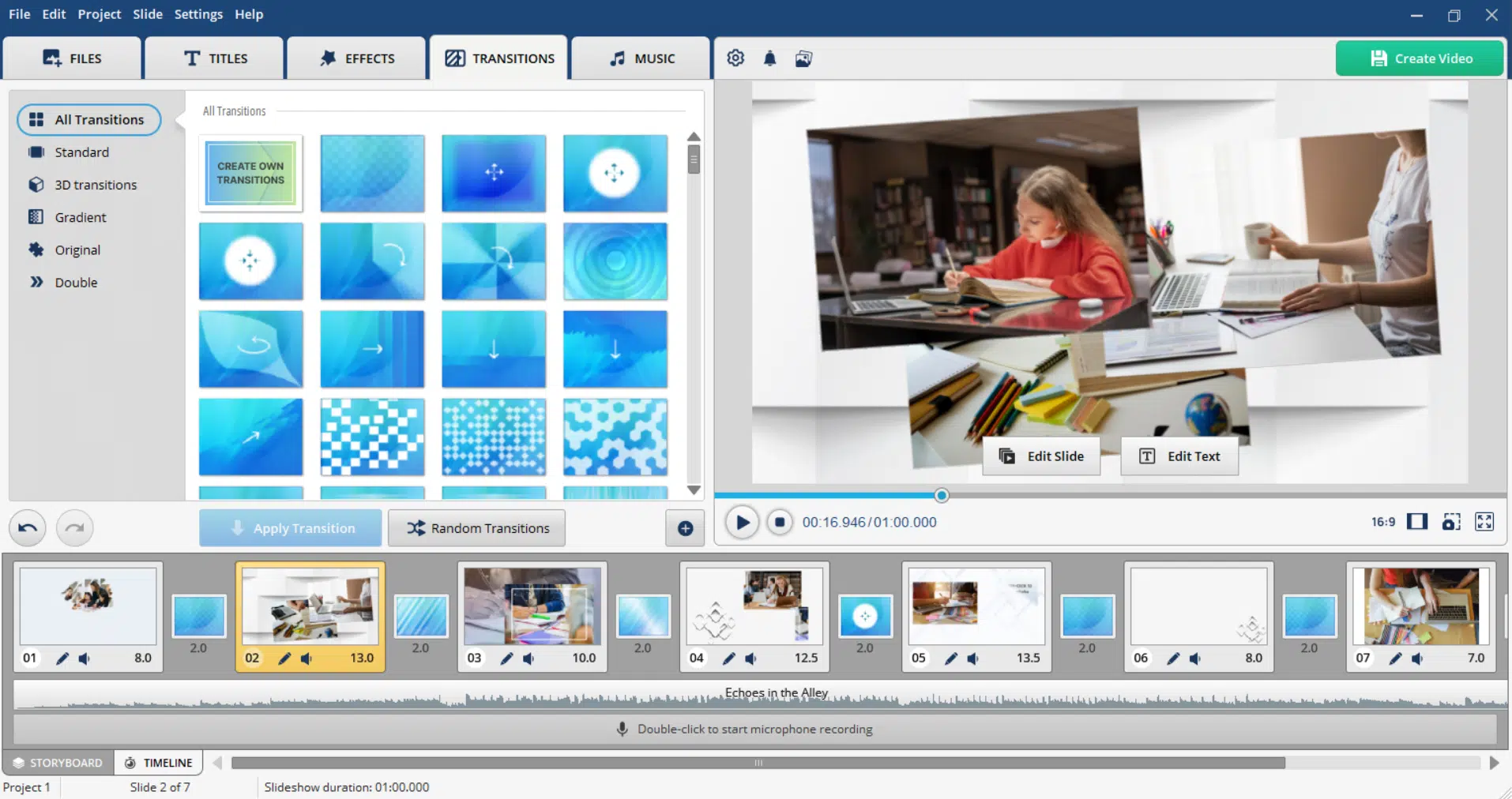Click the settings gear icon above preview

click(x=735, y=58)
